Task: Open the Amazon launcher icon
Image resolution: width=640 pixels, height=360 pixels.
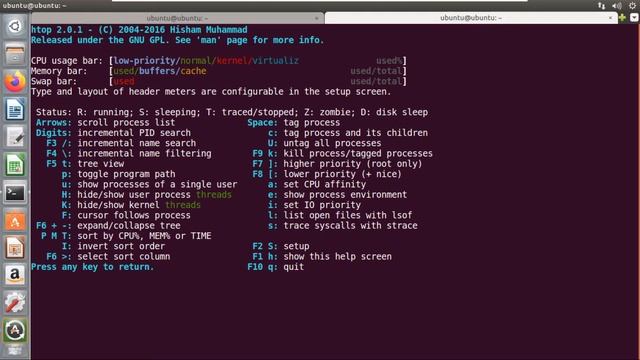Action: tap(15, 276)
